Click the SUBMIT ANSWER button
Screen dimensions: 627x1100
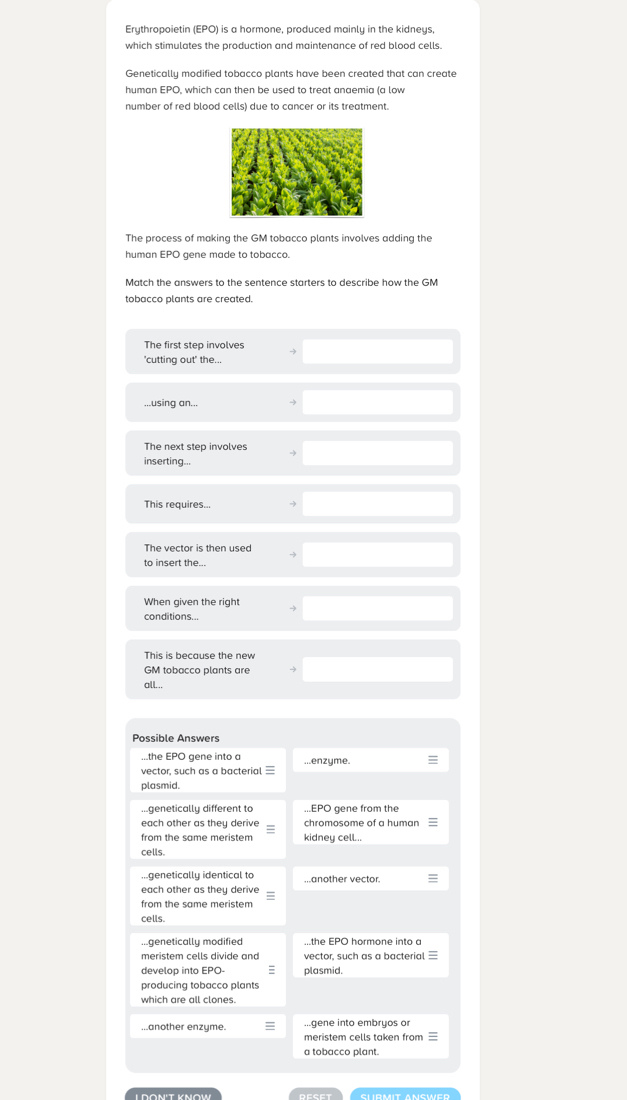pyautogui.click(x=405, y=1096)
